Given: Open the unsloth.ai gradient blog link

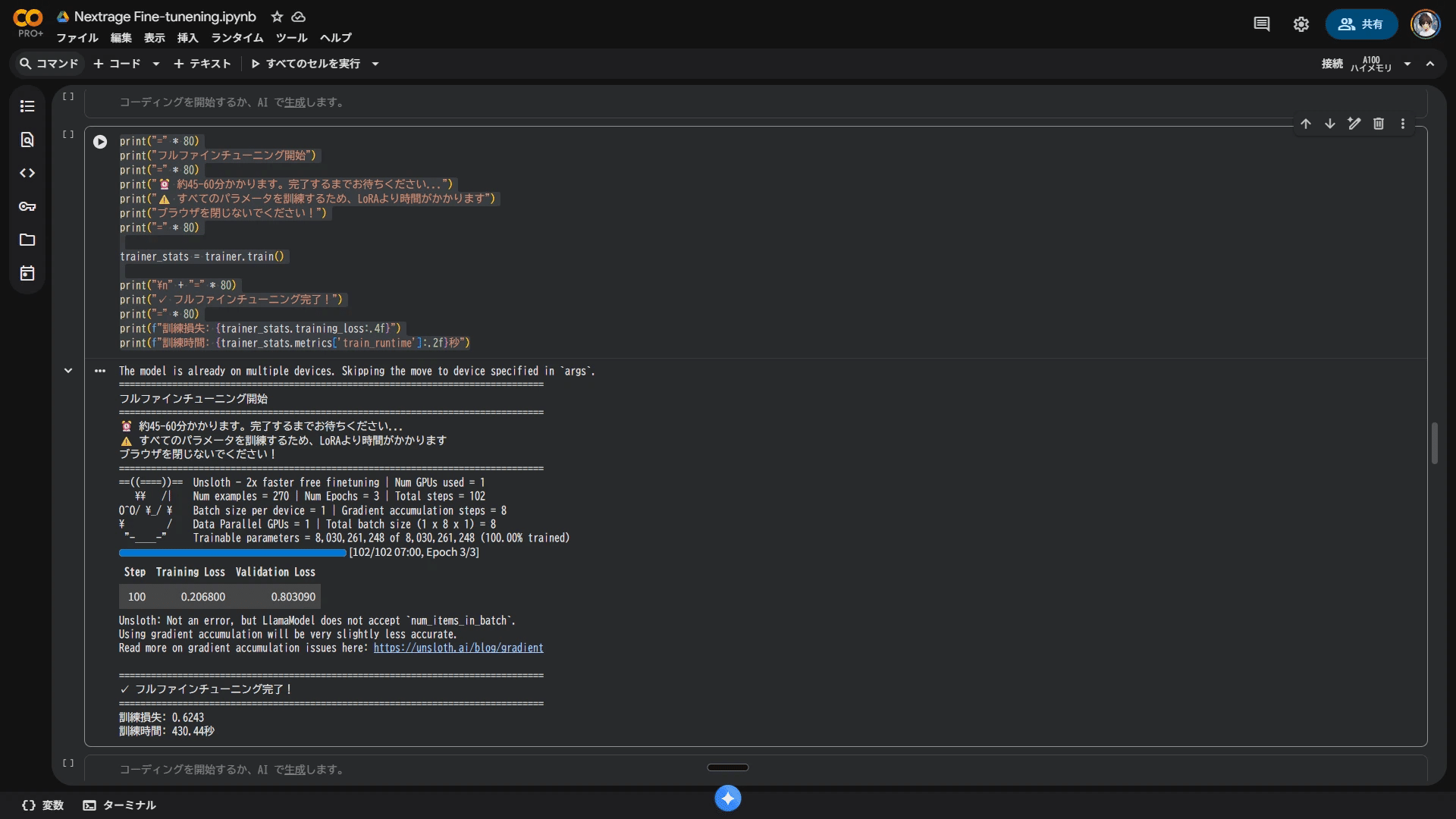Looking at the screenshot, I should point(459,648).
